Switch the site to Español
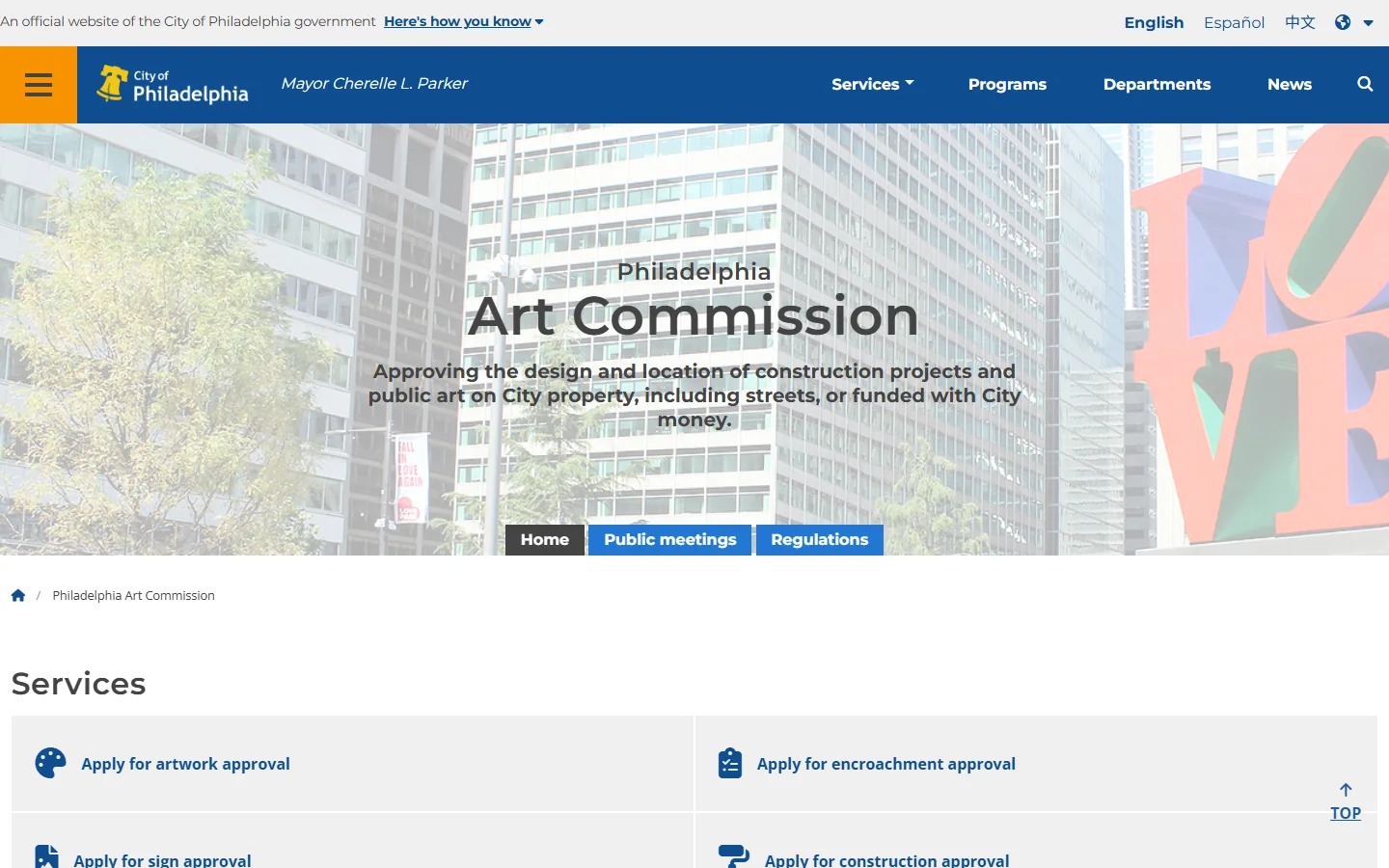This screenshot has width=1389, height=868. click(1234, 22)
